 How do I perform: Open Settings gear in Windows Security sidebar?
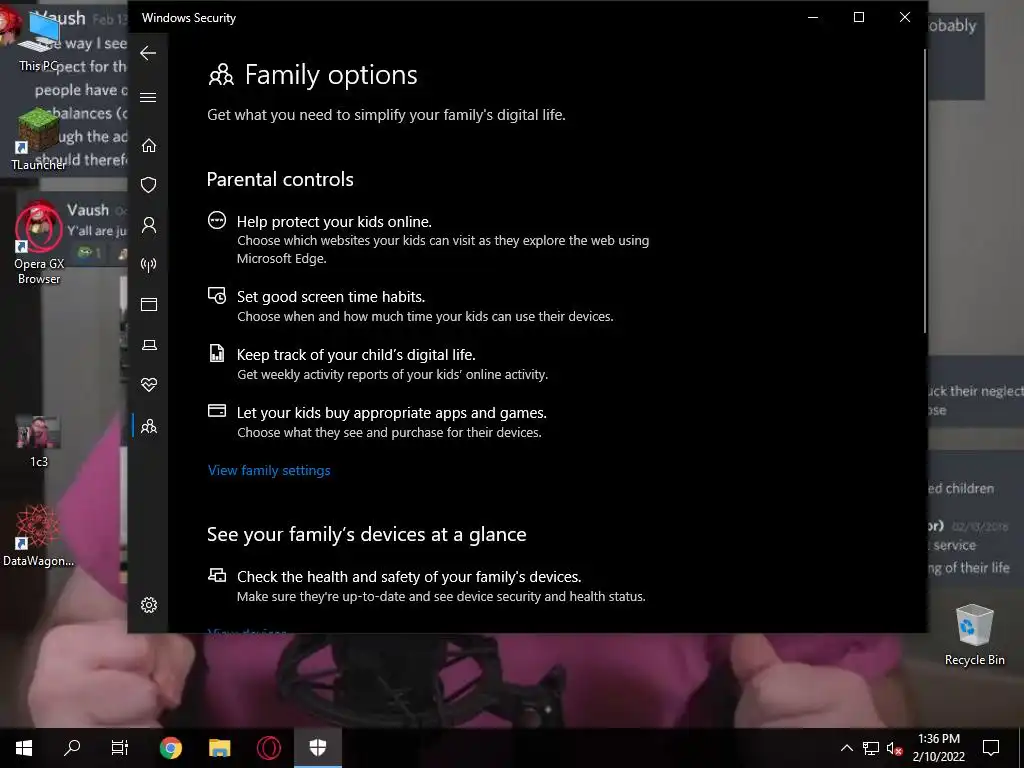coord(149,605)
